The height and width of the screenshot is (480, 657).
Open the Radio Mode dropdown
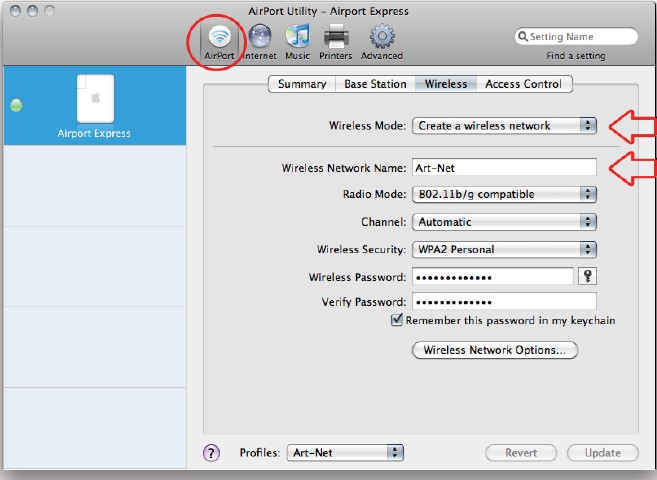pos(504,194)
